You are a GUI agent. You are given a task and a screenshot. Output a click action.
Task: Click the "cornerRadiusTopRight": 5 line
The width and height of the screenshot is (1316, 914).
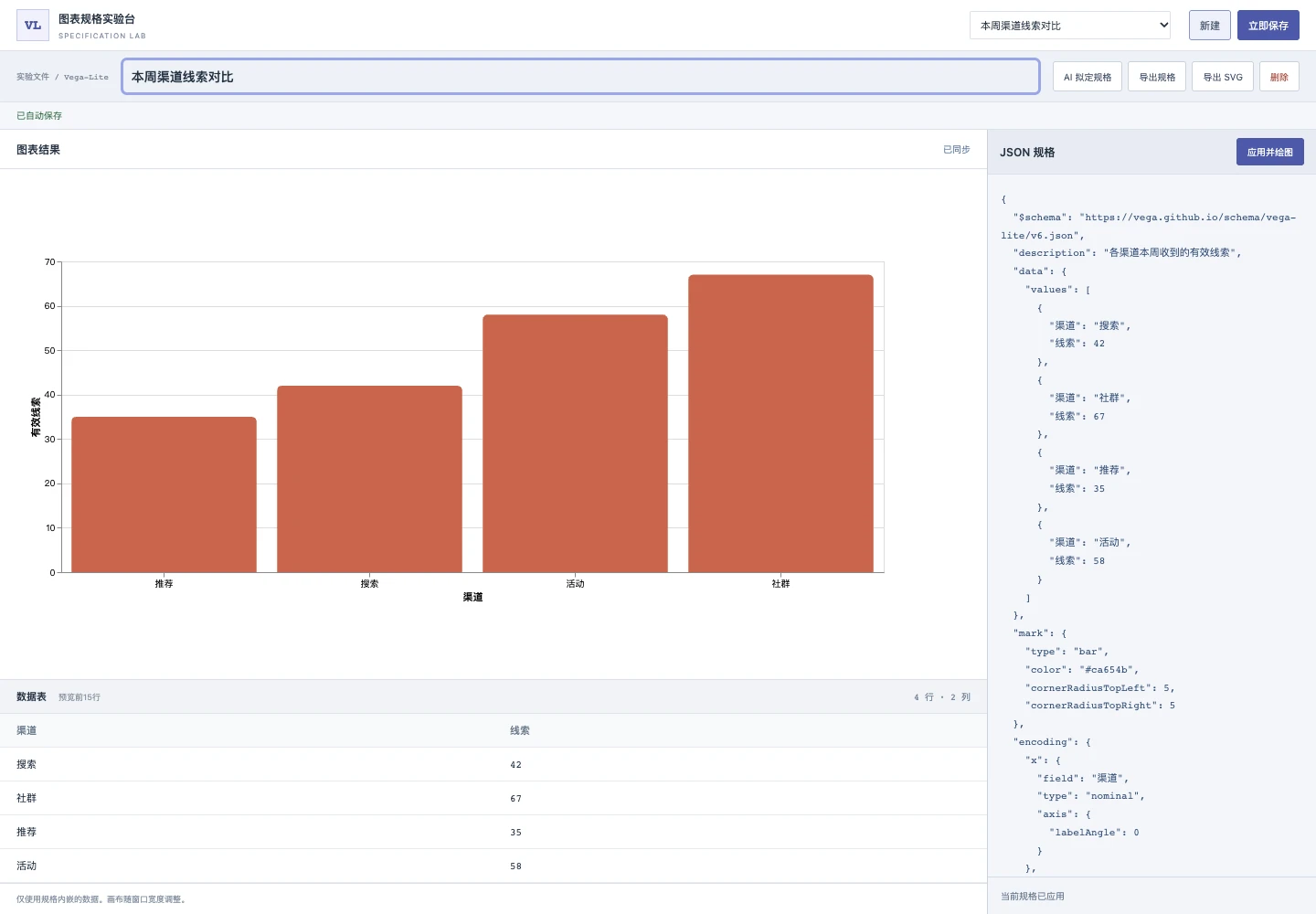[x=1100, y=706]
